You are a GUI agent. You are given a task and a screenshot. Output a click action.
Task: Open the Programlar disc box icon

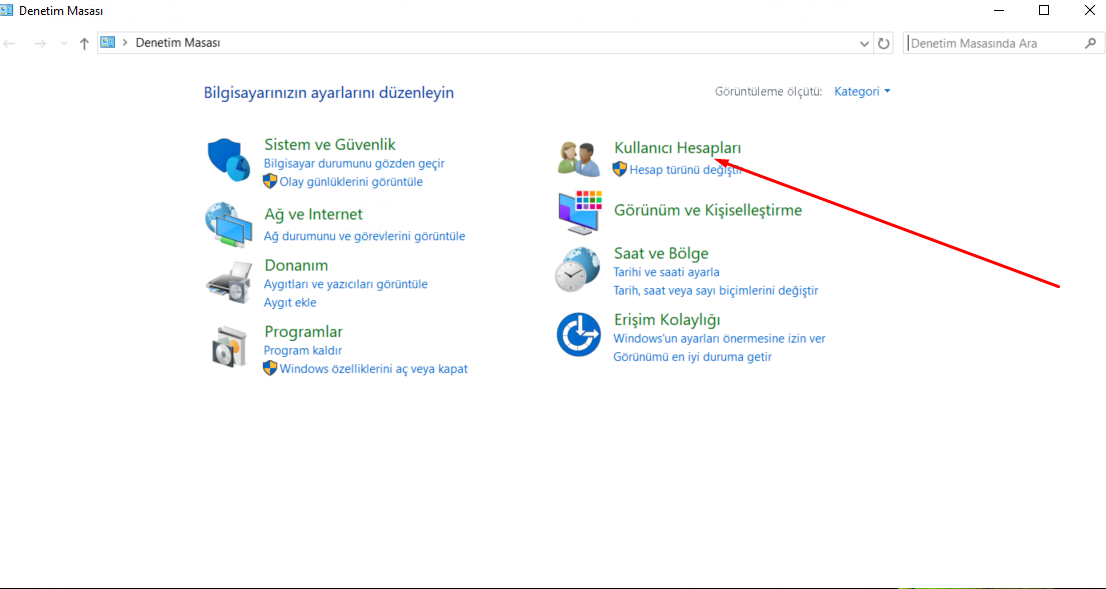pos(229,346)
